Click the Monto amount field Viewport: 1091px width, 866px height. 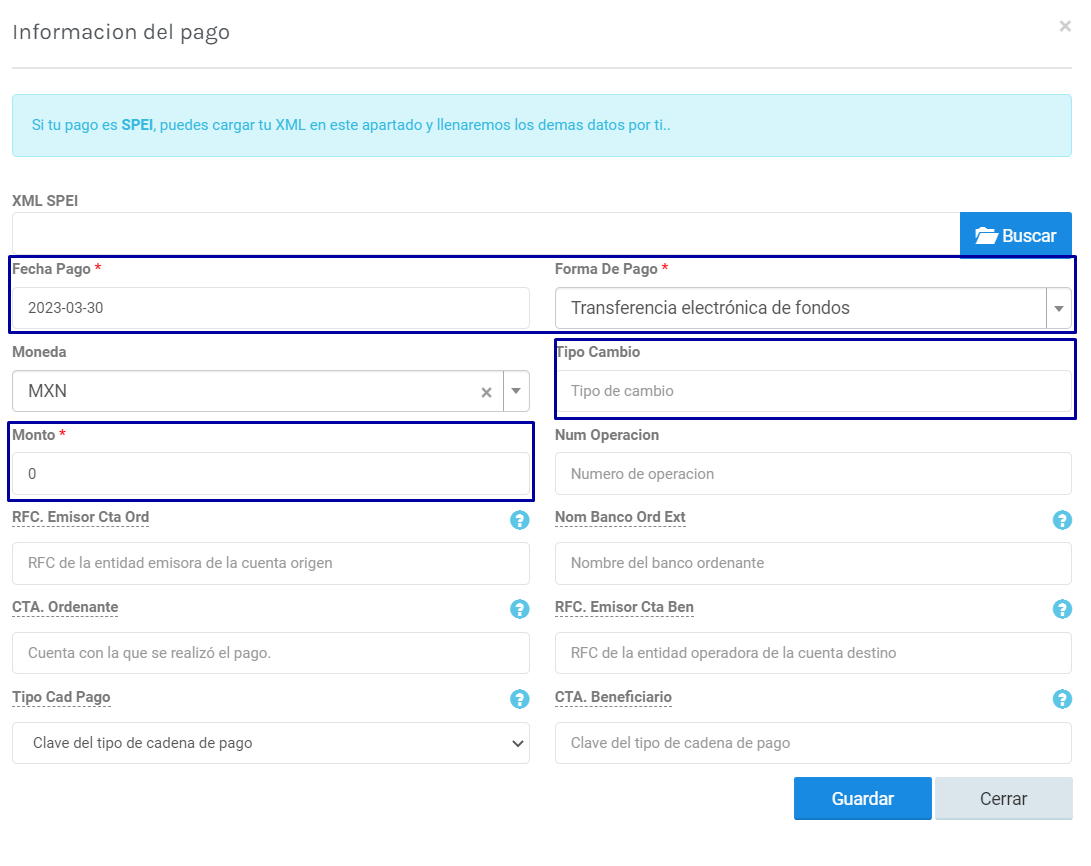[x=270, y=474]
